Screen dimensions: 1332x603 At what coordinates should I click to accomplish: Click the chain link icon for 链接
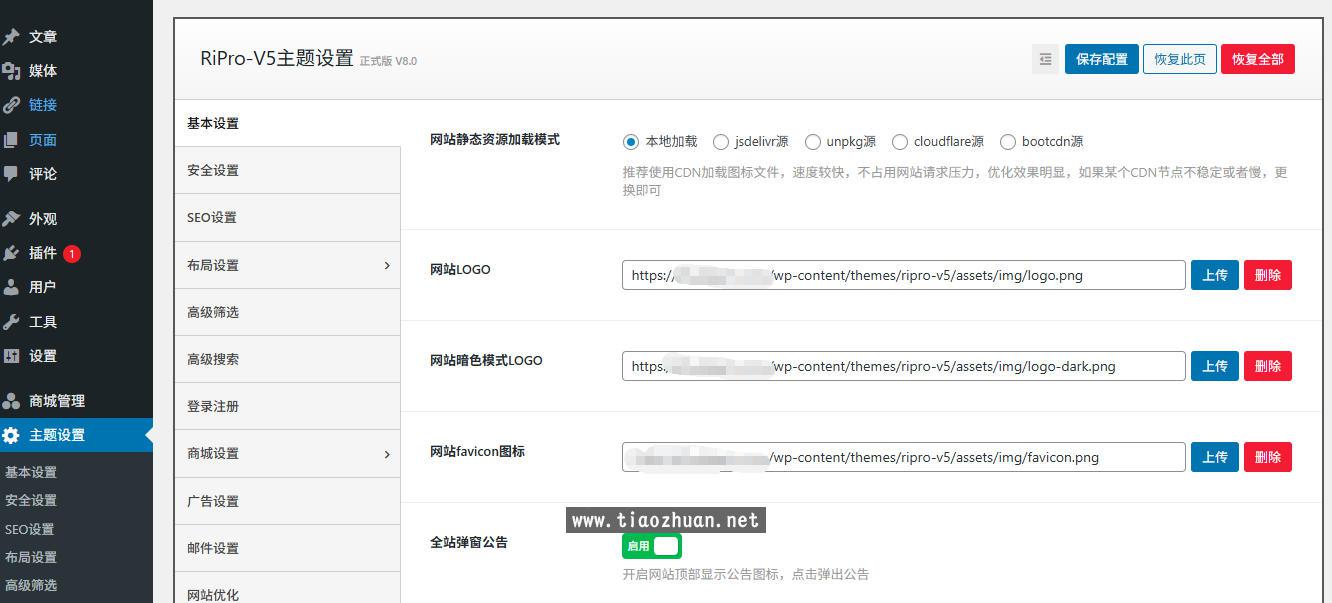[x=12, y=105]
